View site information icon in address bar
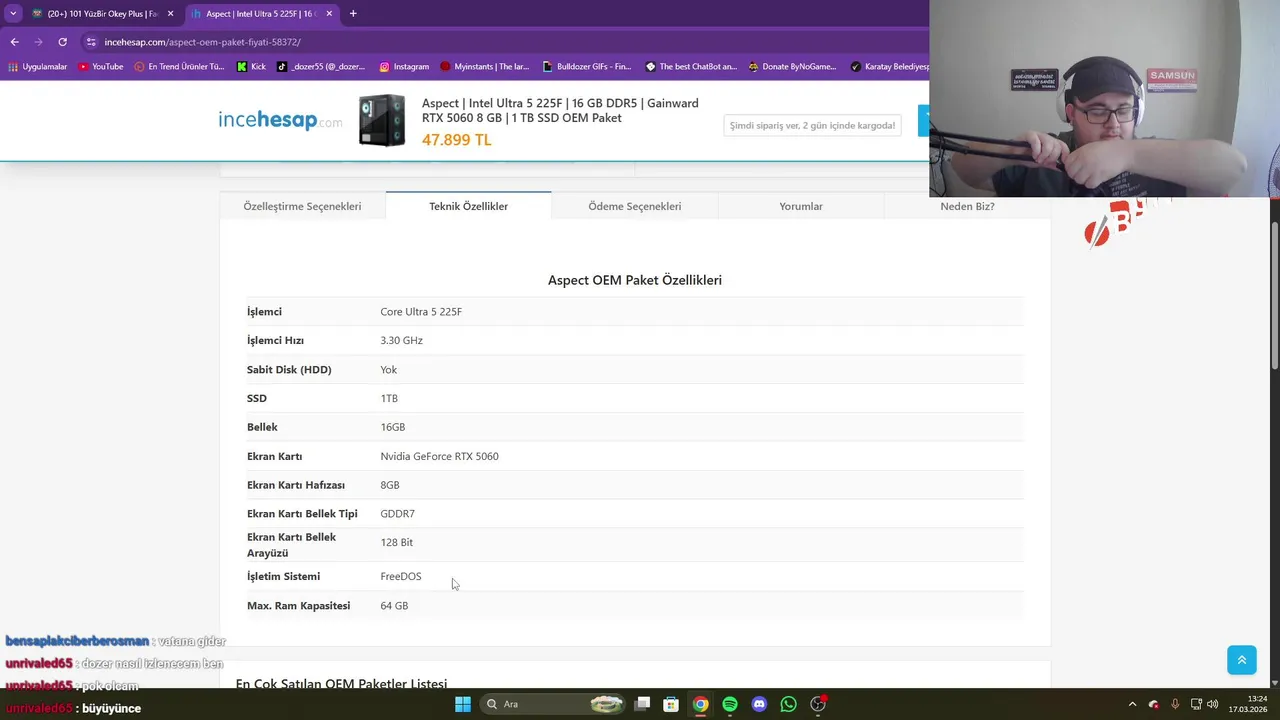 91,42
